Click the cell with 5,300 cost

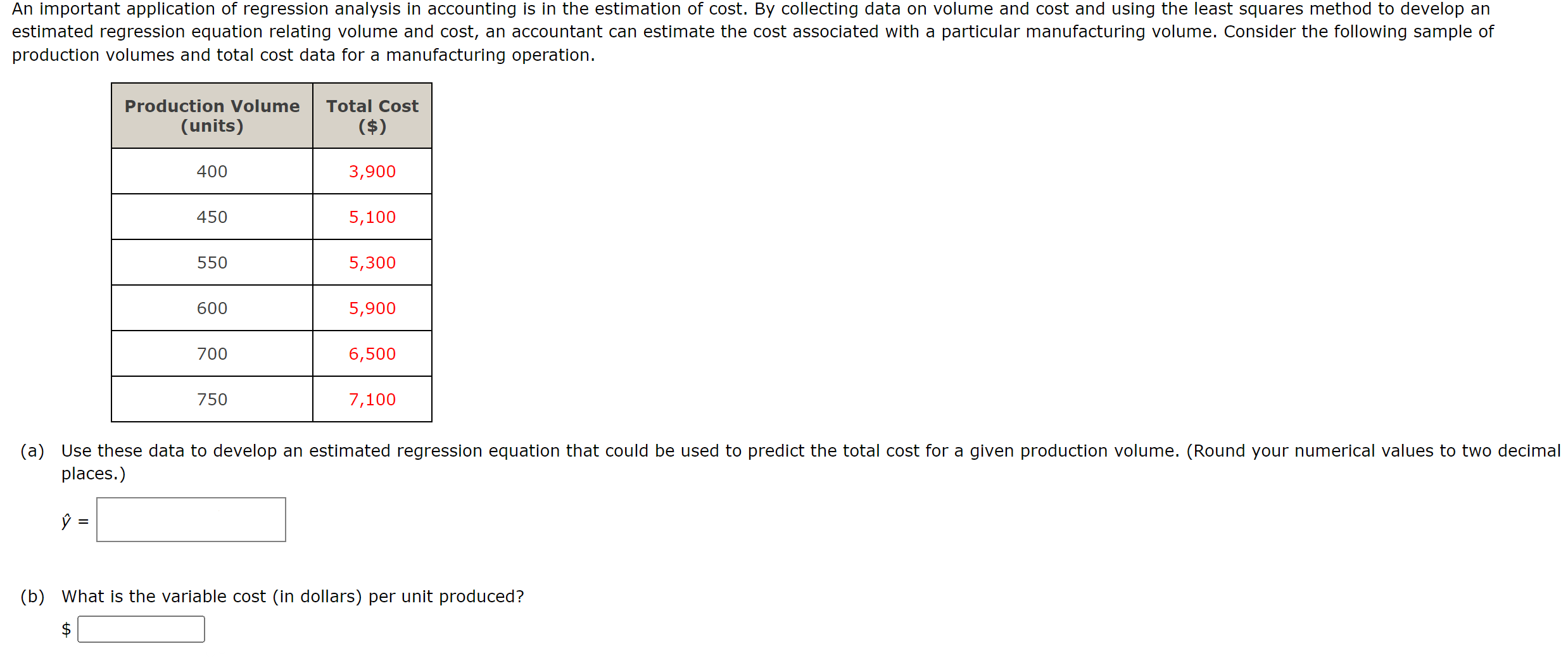(372, 262)
